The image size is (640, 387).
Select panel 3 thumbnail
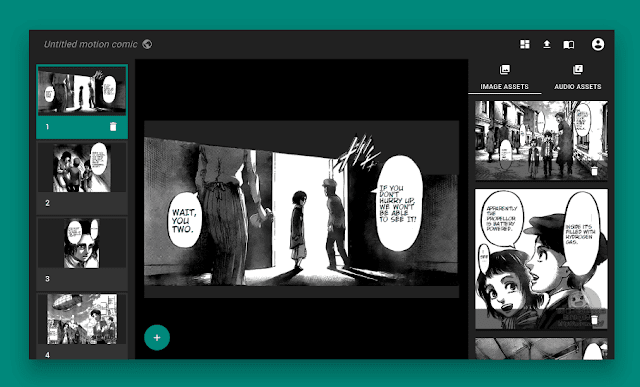click(82, 243)
